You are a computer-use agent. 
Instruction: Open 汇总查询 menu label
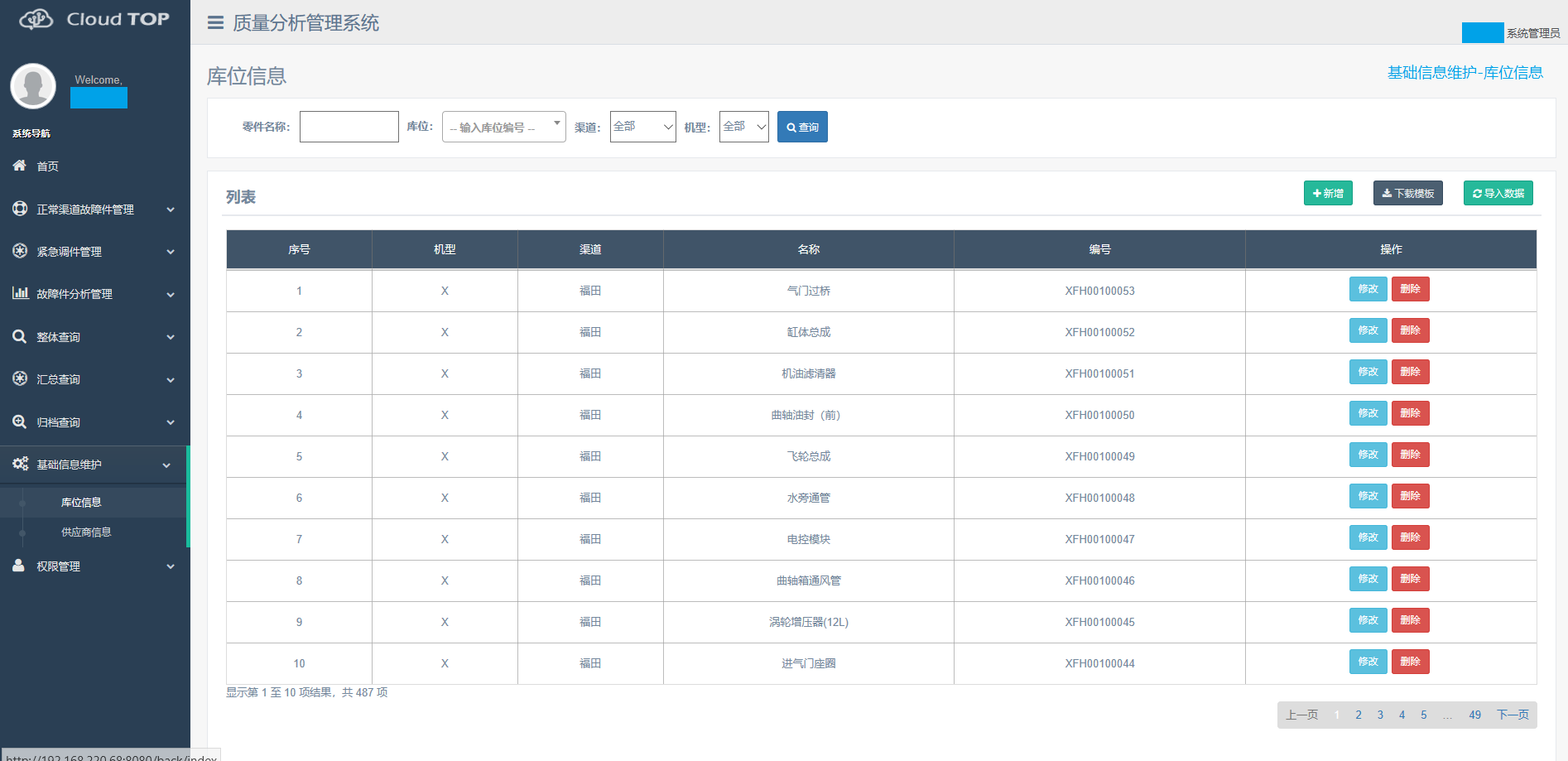[x=58, y=379]
